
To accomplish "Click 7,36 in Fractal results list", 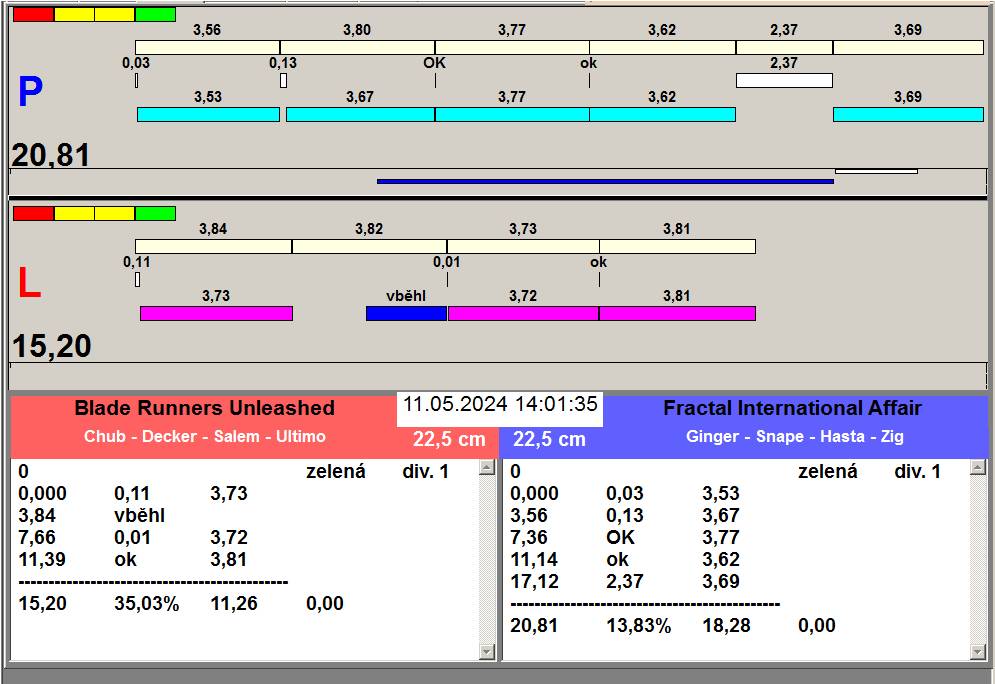I will pyautogui.click(x=529, y=537).
